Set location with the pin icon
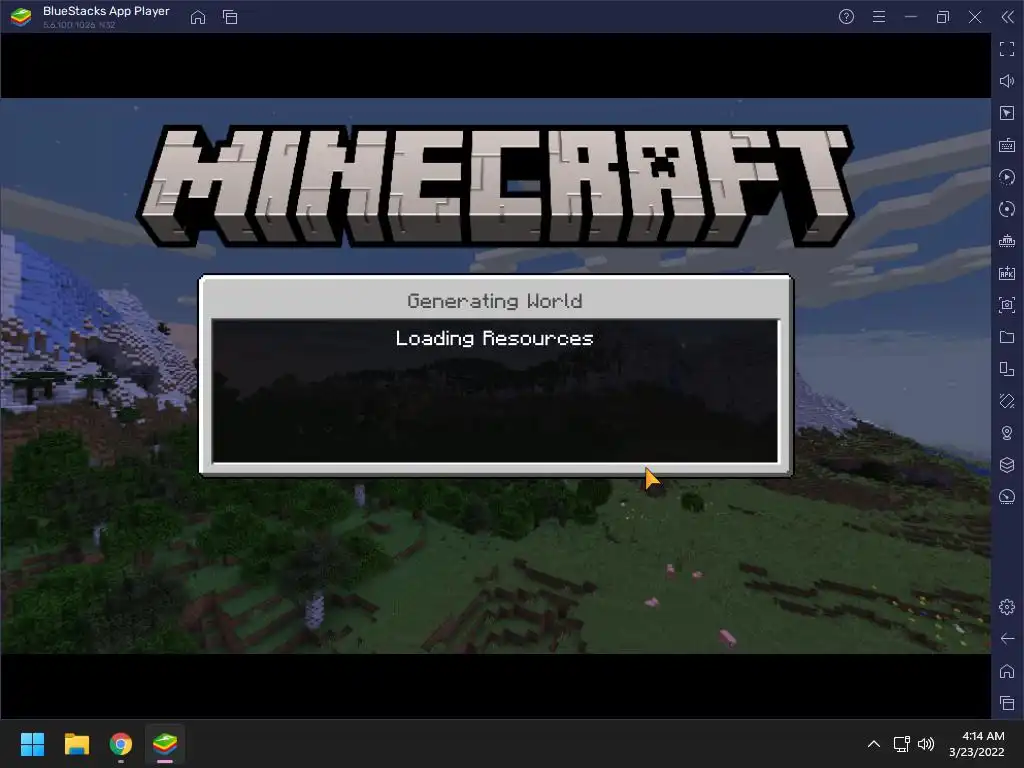 (x=1007, y=433)
